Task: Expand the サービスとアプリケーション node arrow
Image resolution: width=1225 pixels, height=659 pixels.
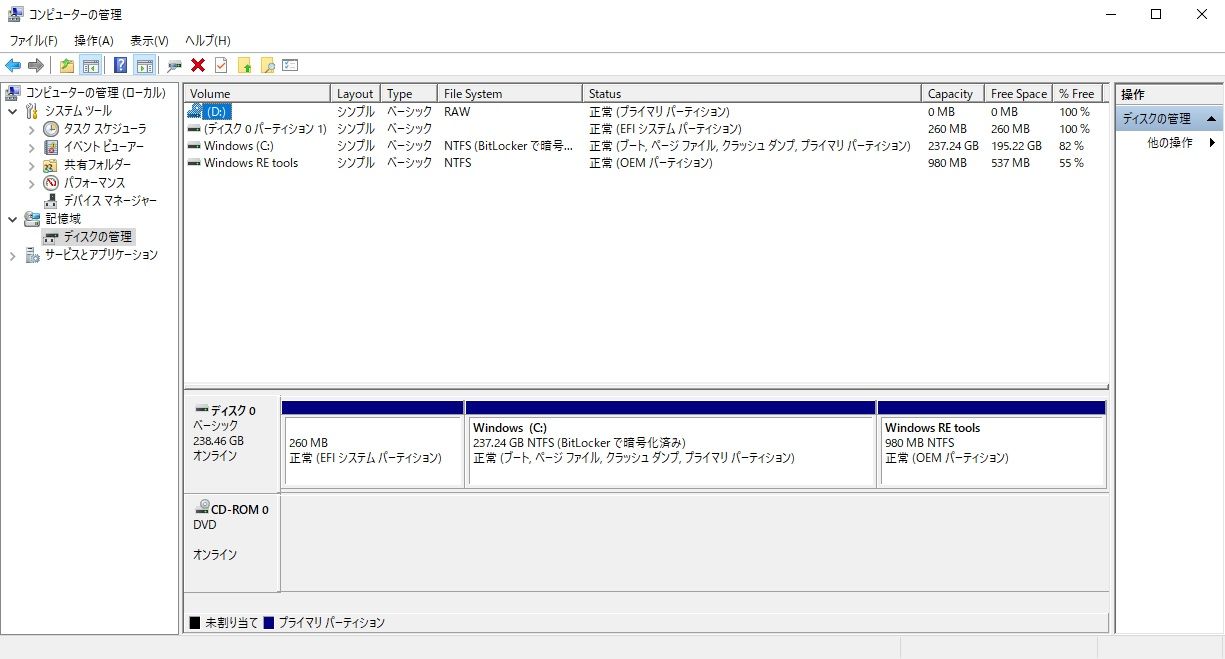Action: (x=13, y=255)
